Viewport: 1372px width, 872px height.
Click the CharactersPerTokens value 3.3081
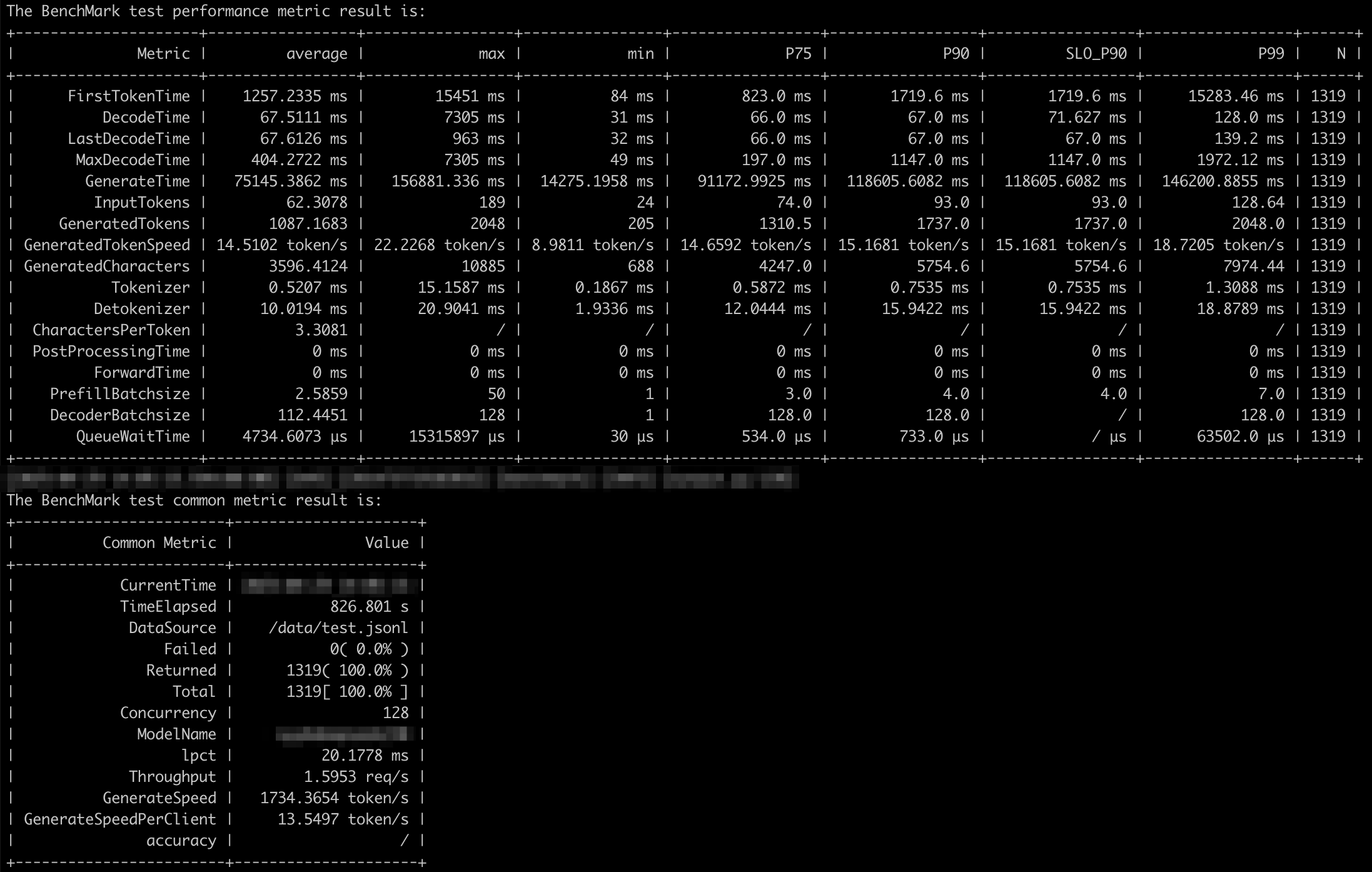tap(321, 330)
